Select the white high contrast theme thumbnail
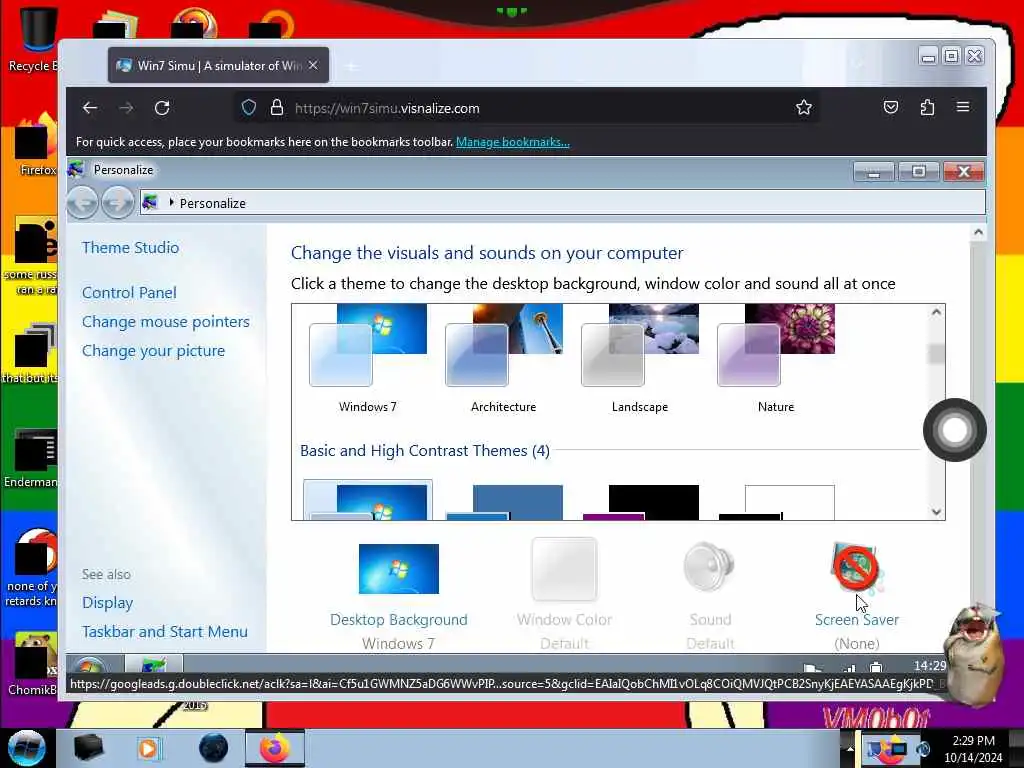The image size is (1024, 768). [776, 502]
